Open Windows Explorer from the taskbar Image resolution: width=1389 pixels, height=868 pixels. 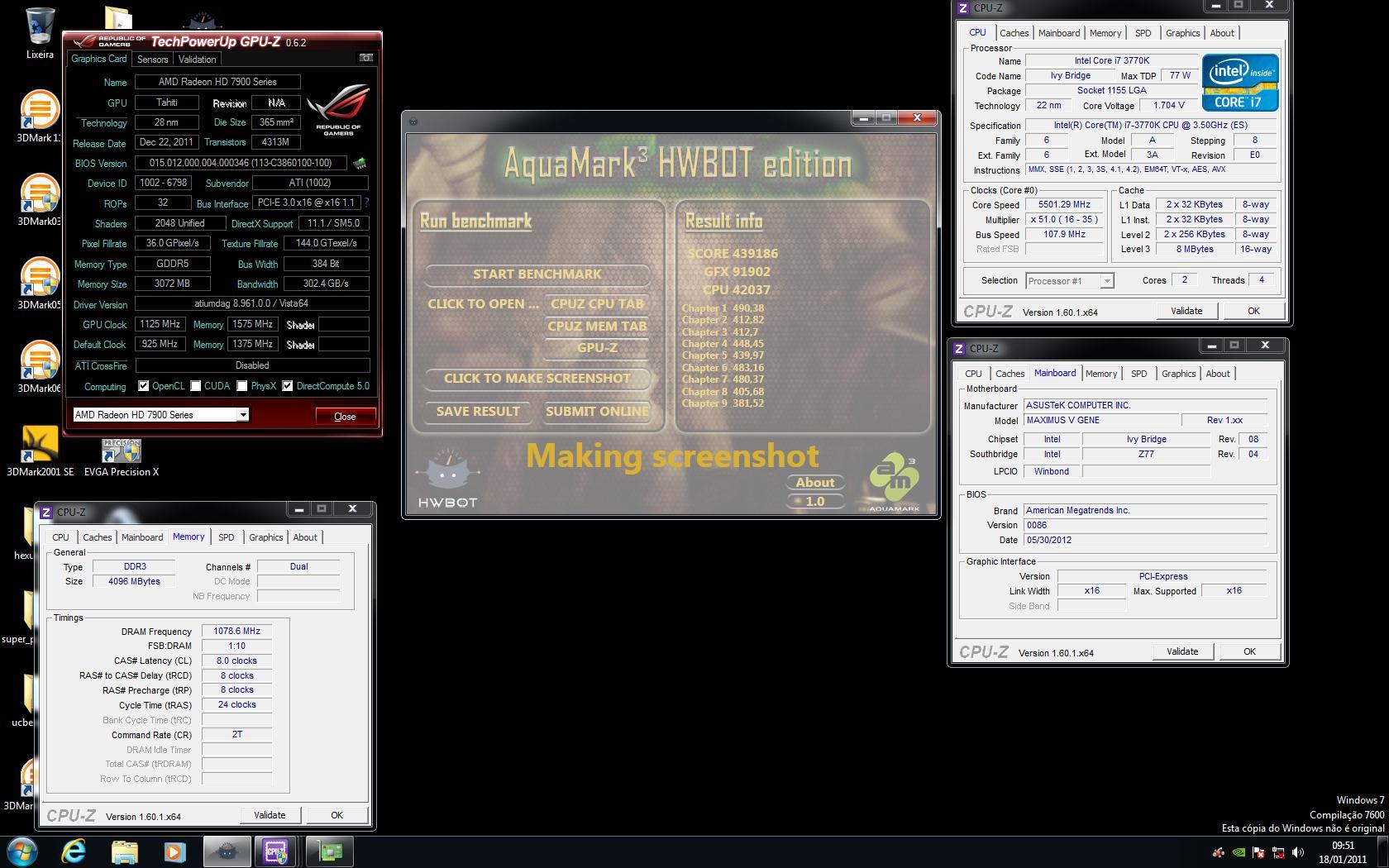[124, 851]
